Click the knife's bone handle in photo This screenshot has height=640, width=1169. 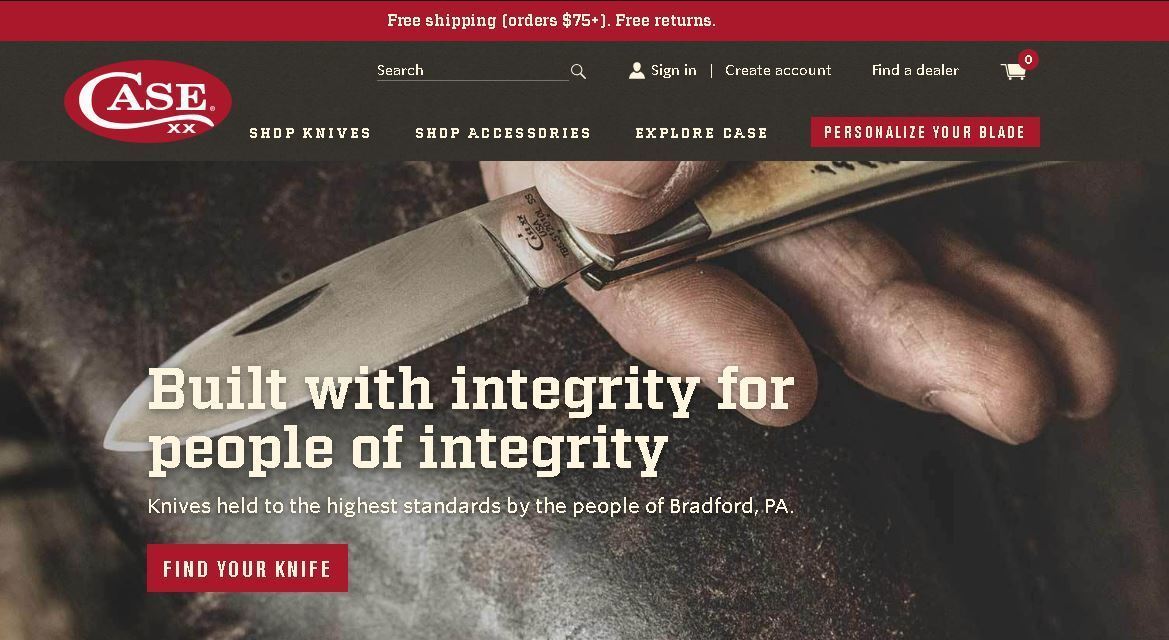(857, 192)
